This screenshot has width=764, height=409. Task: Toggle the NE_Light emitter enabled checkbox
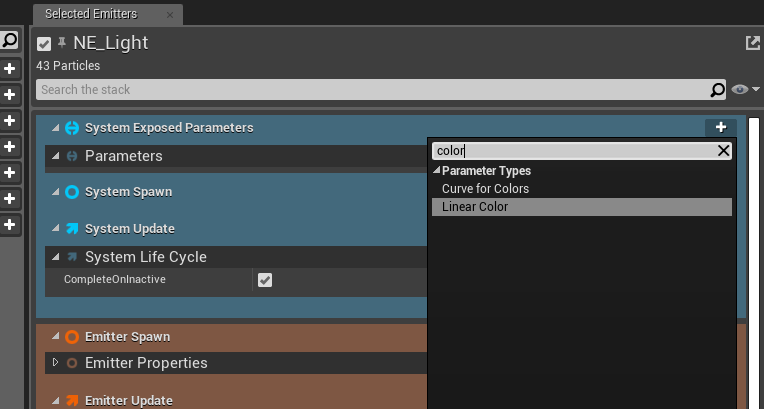tap(44, 44)
